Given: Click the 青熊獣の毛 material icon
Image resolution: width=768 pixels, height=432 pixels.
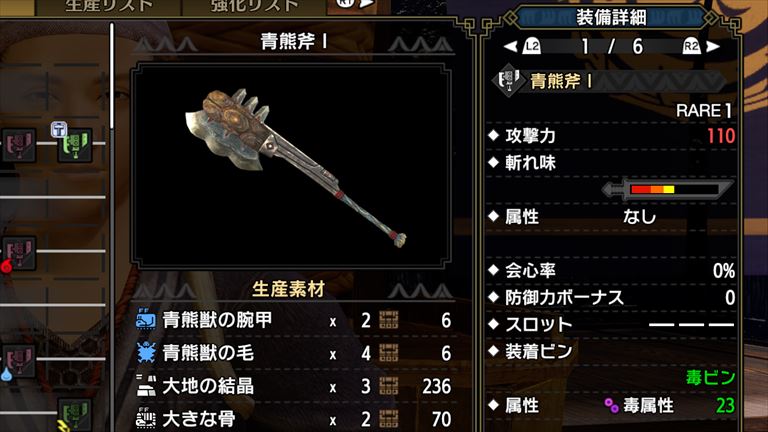Looking at the screenshot, I should click(x=145, y=353).
